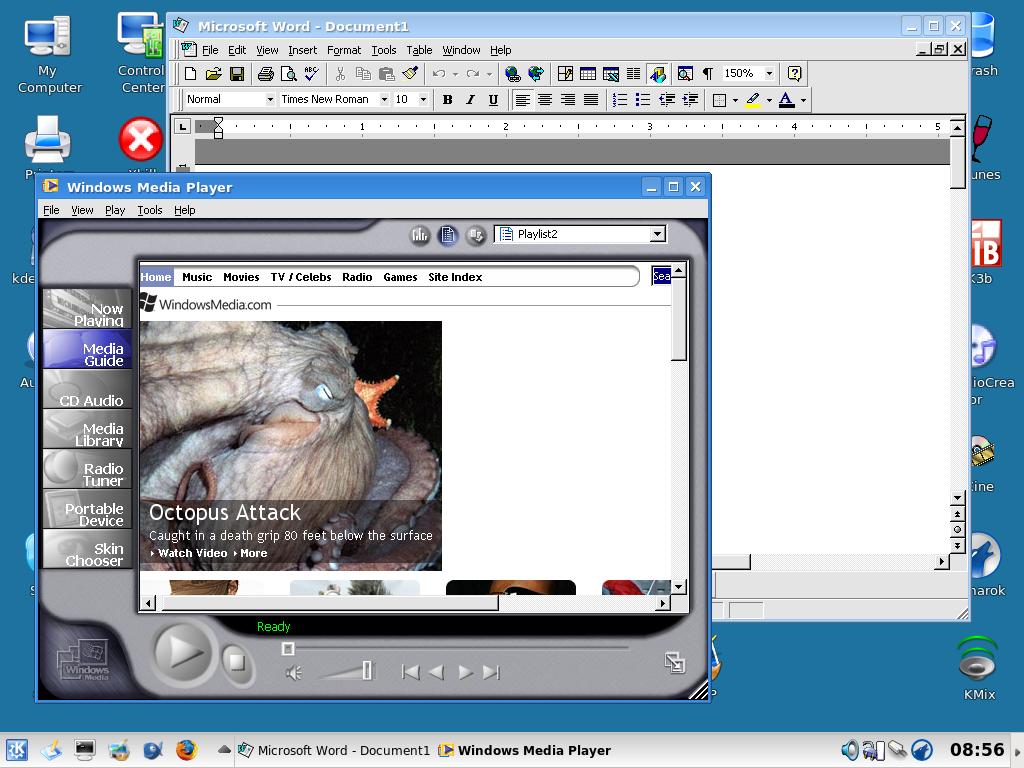Set Align Right in Word
The image size is (1024, 768).
(x=568, y=99)
